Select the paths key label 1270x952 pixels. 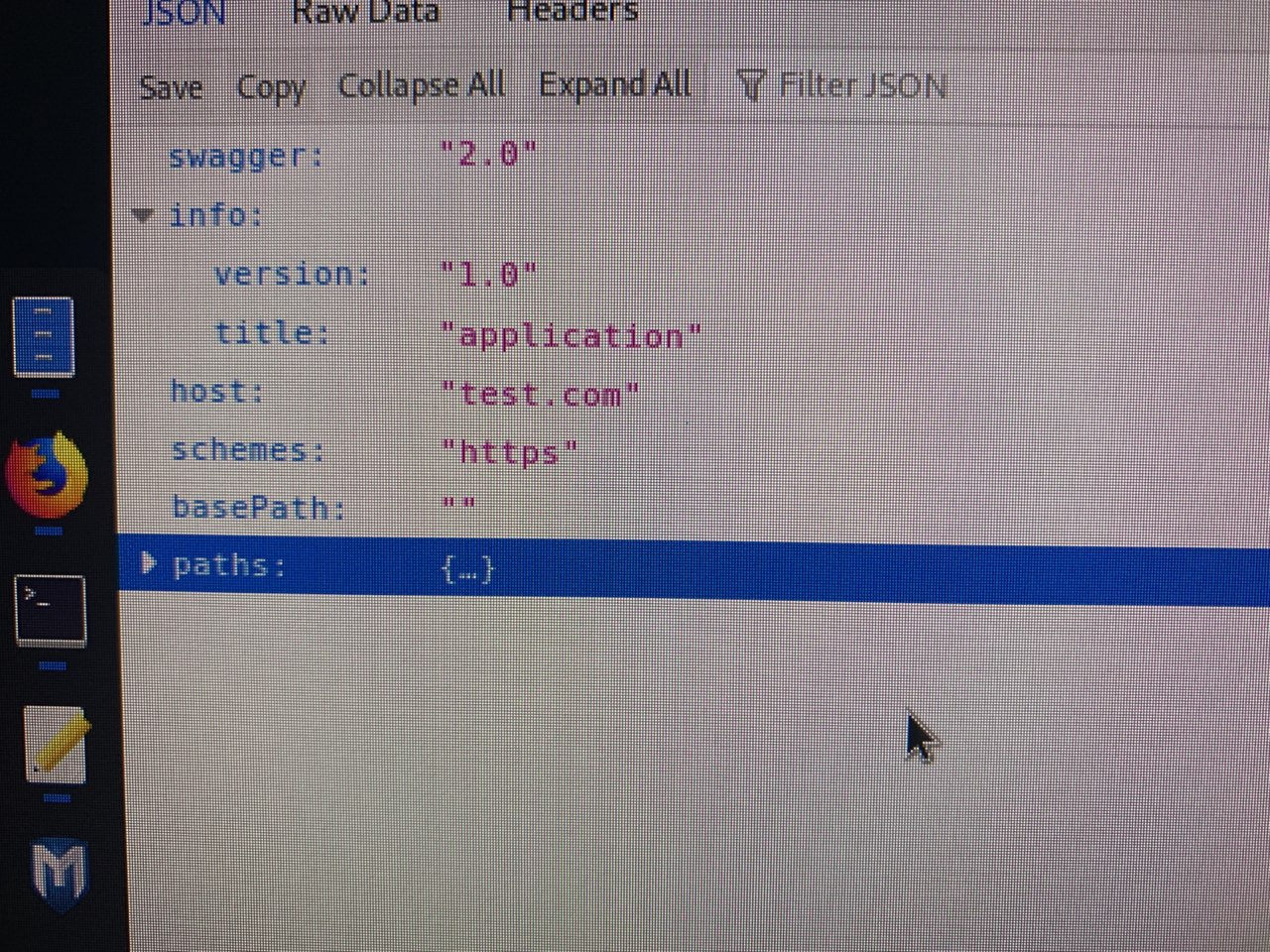coord(229,565)
